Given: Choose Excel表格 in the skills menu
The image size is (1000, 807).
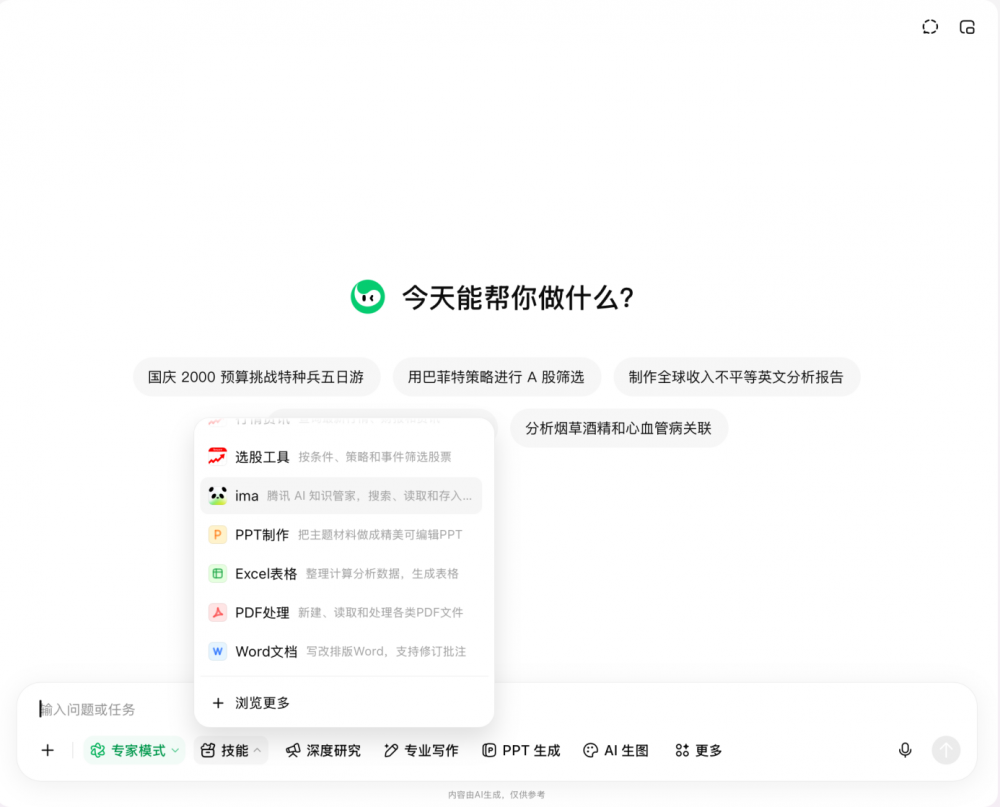Looking at the screenshot, I should point(341,574).
